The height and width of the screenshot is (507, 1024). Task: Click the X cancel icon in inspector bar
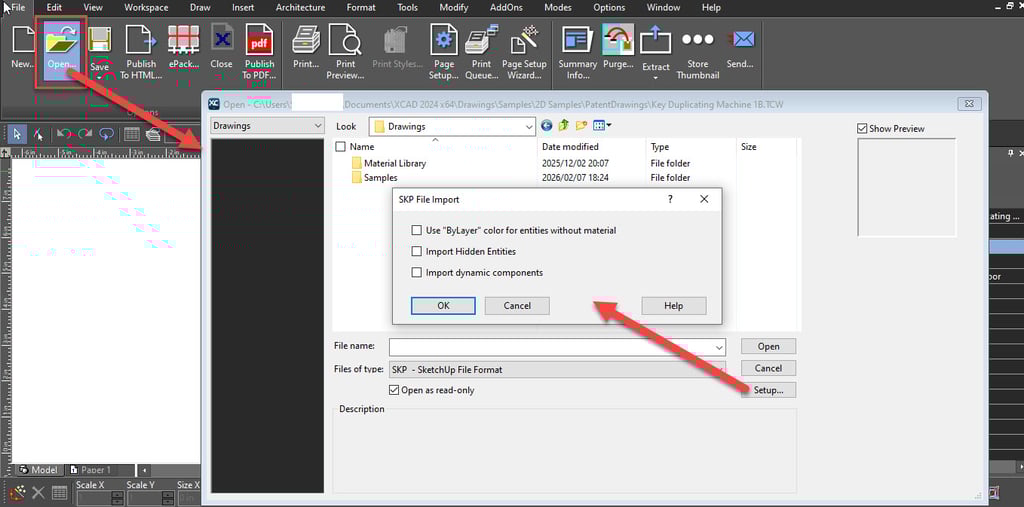tap(39, 493)
